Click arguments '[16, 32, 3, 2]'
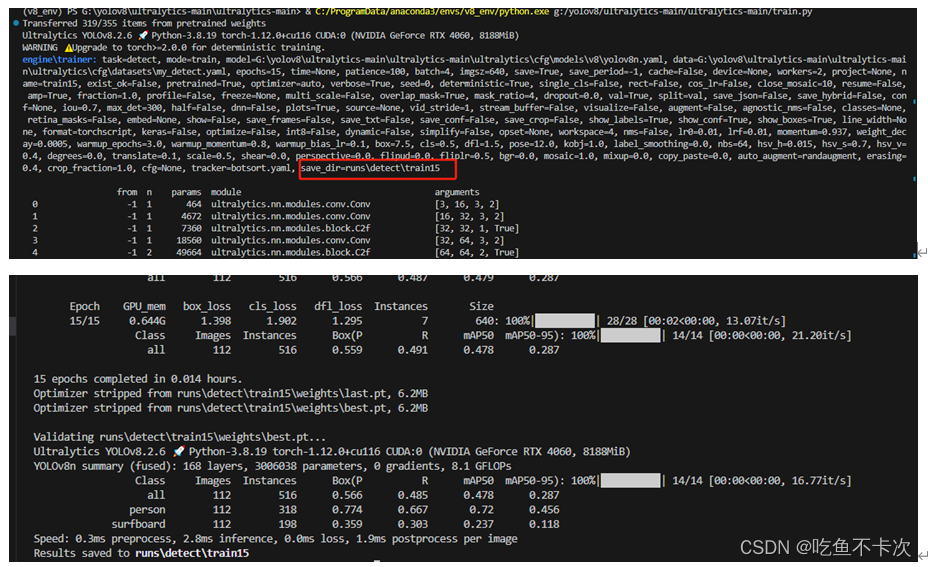Viewport: 928px width, 567px height. pos(469,217)
